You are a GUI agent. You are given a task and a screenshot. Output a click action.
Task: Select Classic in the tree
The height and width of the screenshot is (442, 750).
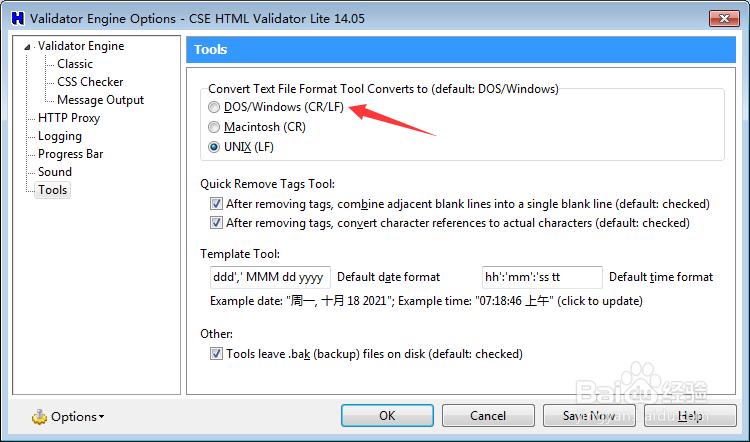pos(75,64)
